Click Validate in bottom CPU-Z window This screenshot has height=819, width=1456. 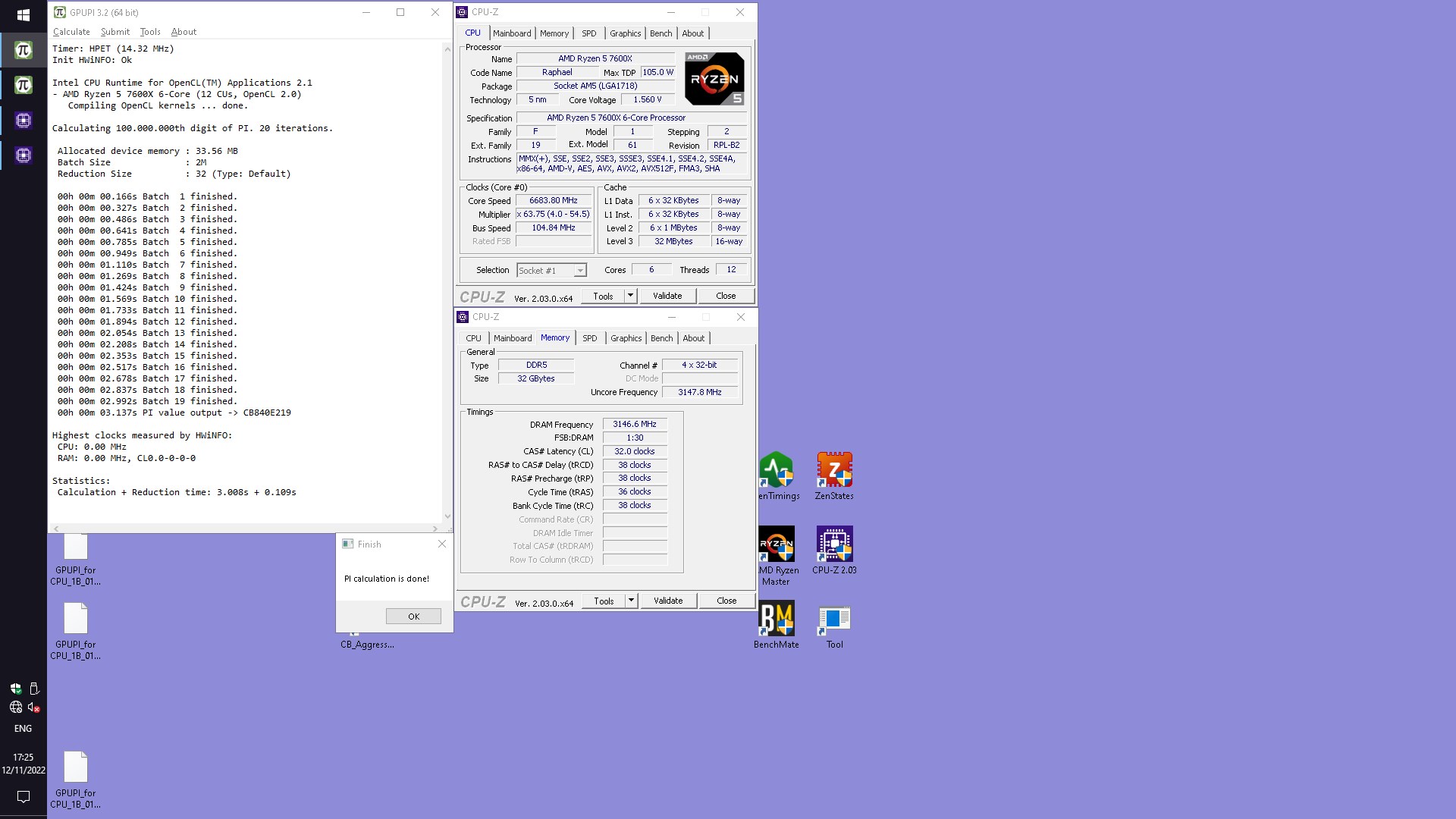point(668,601)
